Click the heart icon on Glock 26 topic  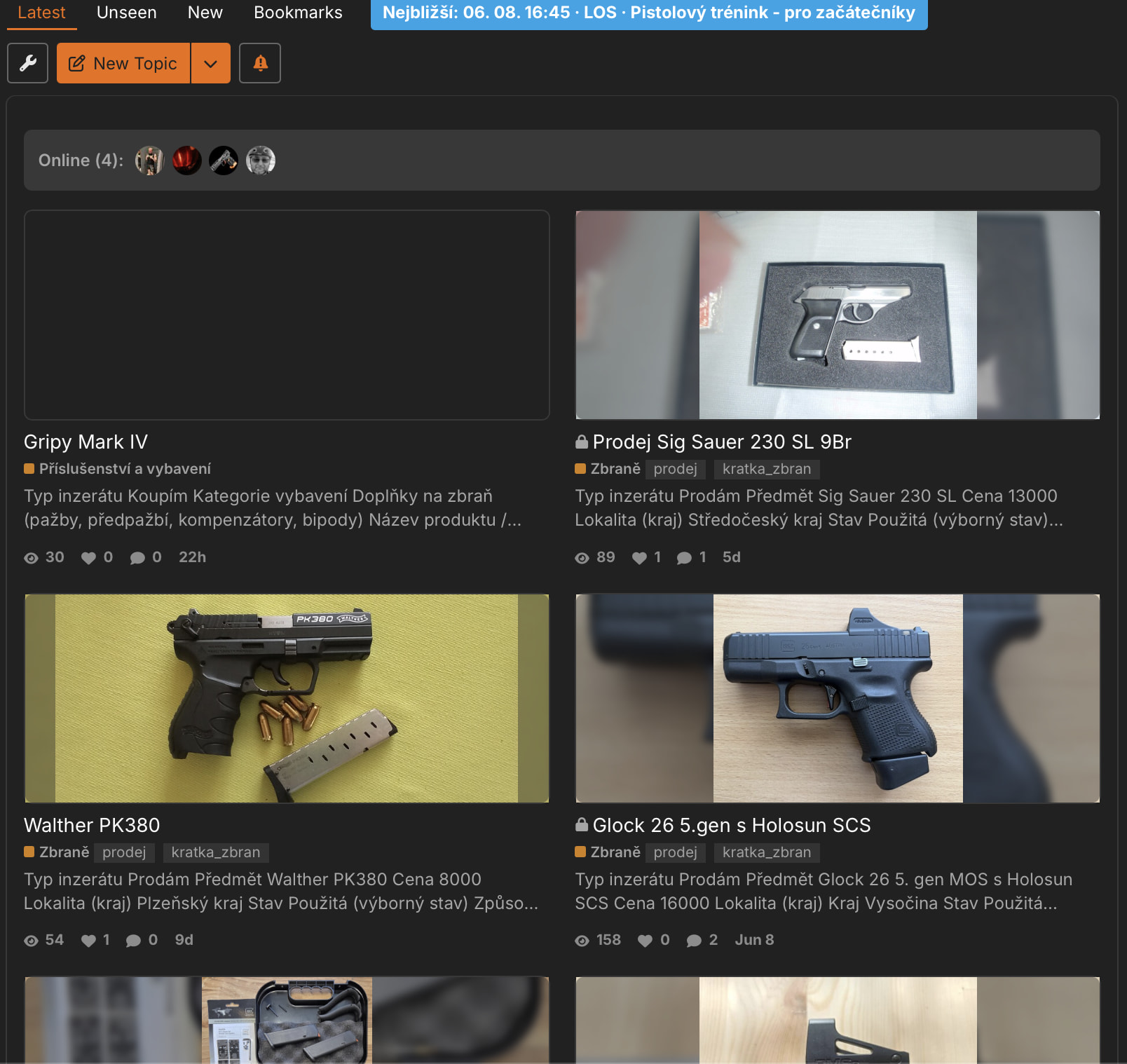(x=645, y=941)
